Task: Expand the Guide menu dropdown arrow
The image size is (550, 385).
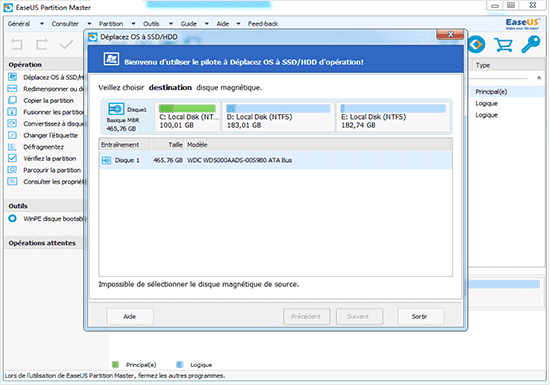Action: coord(207,24)
